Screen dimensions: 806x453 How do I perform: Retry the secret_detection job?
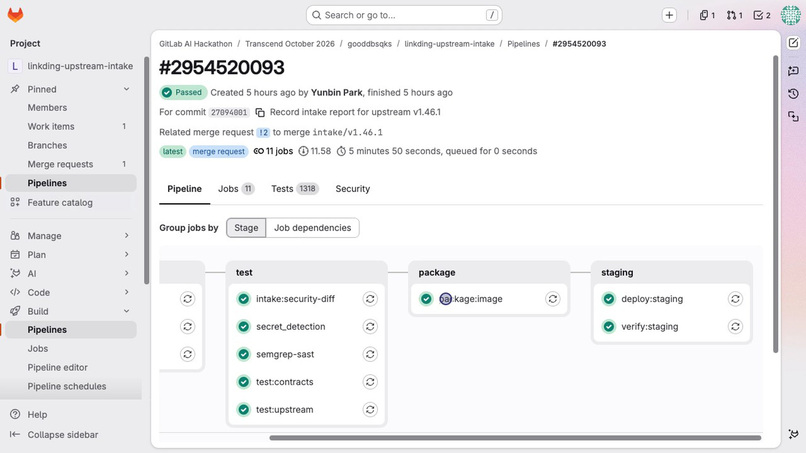point(370,327)
